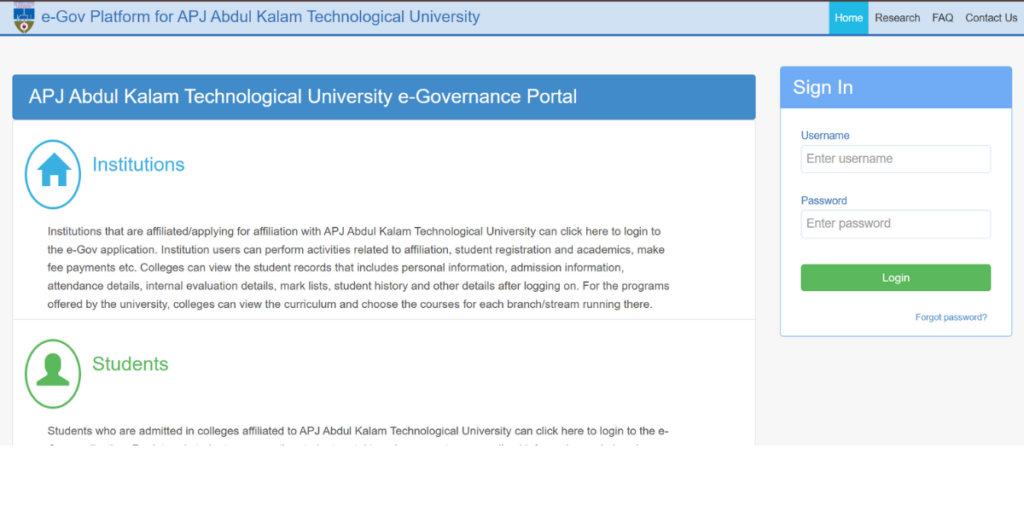Focus the Enter username field
This screenshot has height=512, width=1024.
tap(895, 159)
